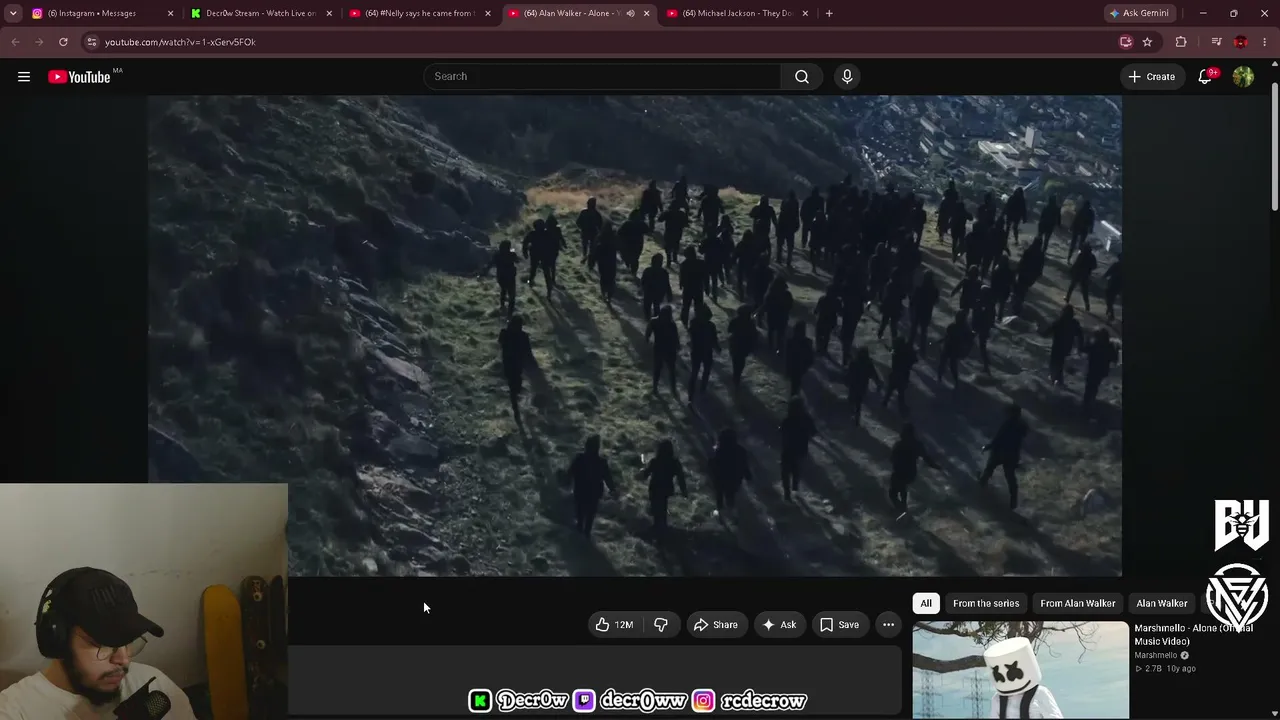
Task: Select the Alan Walker chip
Action: pyautogui.click(x=1162, y=603)
